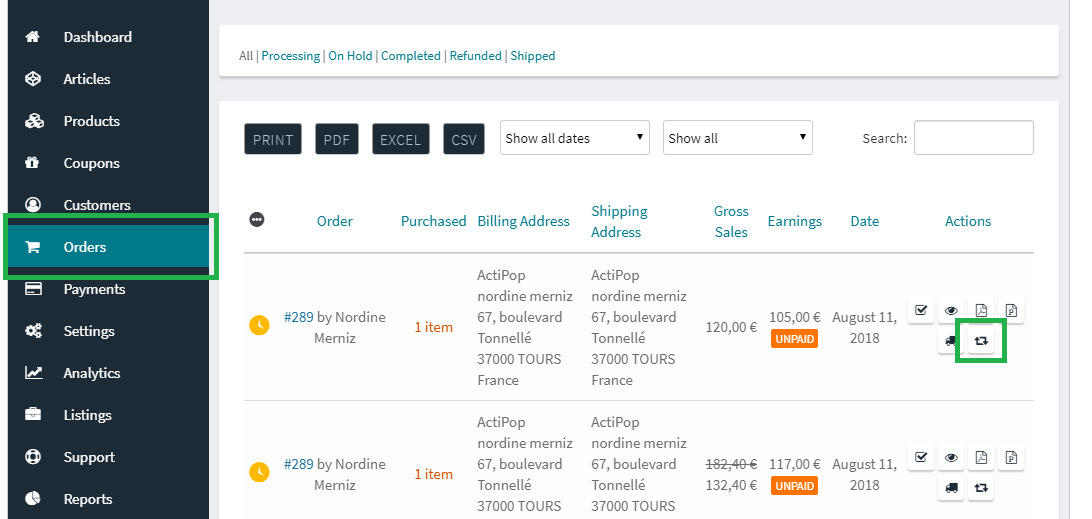Filter orders by the Processing link

click(x=291, y=56)
